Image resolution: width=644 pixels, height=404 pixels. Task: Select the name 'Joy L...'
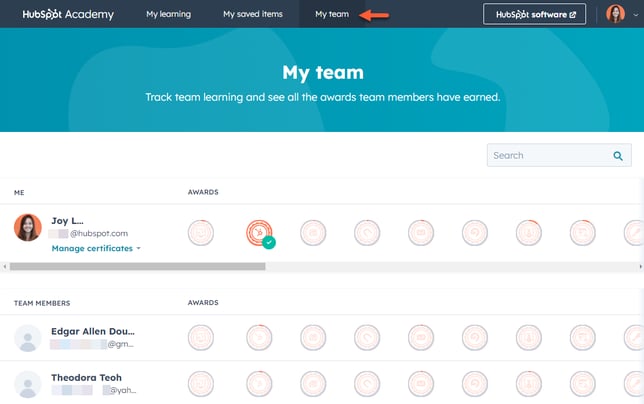pyautogui.click(x=67, y=221)
